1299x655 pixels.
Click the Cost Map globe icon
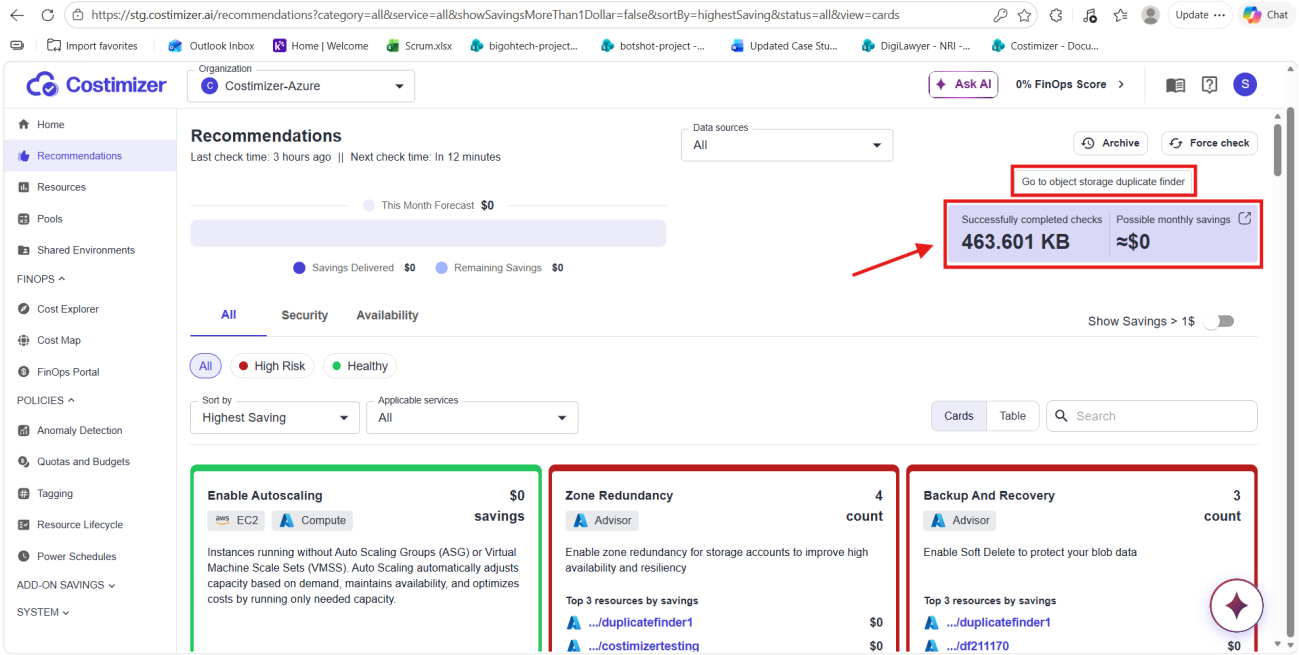tap(24, 340)
